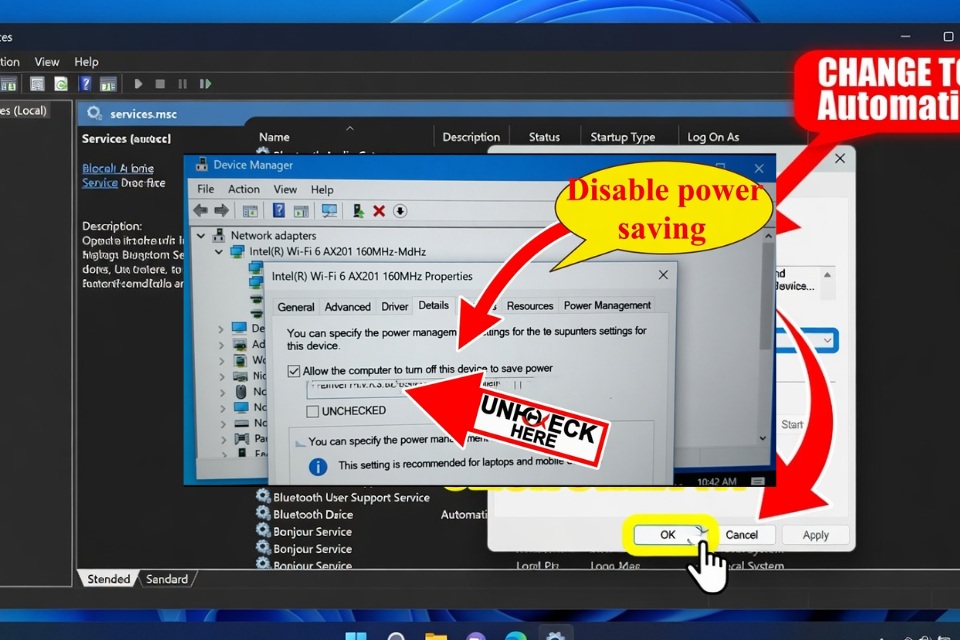960x640 pixels.
Task: Sort services by the Status column
Action: click(544, 137)
